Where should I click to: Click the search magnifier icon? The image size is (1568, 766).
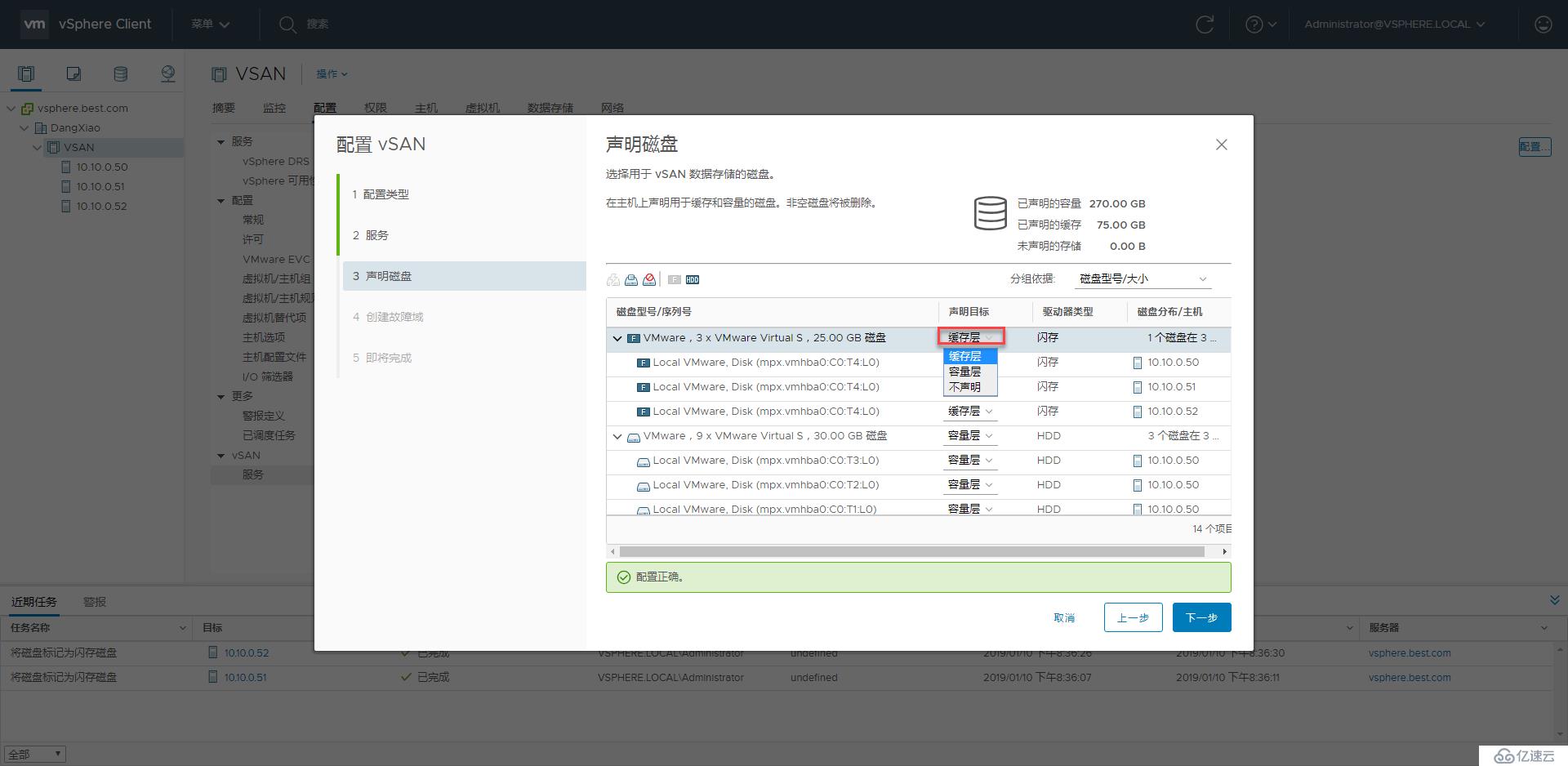287,24
